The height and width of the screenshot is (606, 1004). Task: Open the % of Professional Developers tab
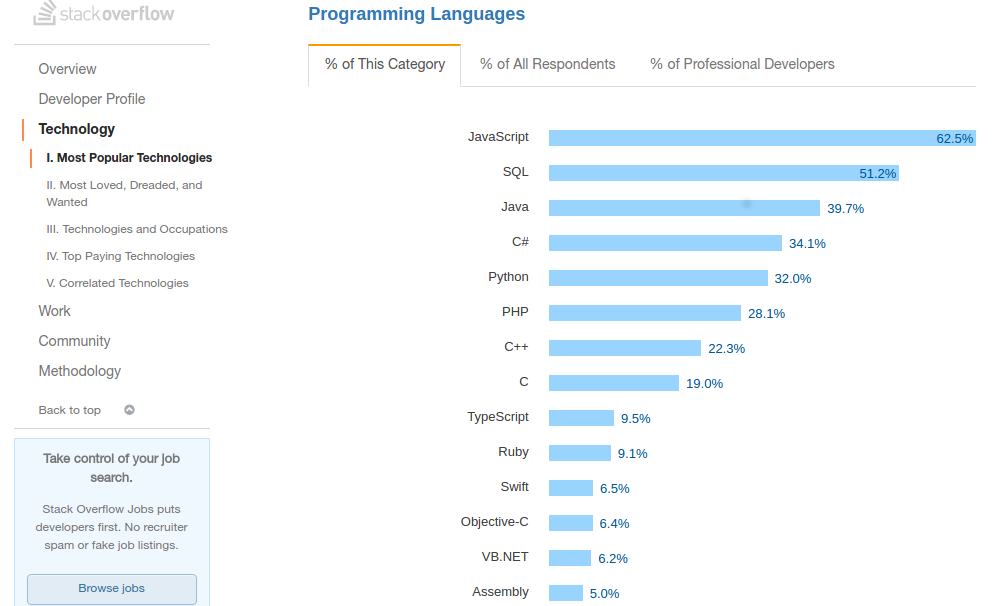pos(741,63)
